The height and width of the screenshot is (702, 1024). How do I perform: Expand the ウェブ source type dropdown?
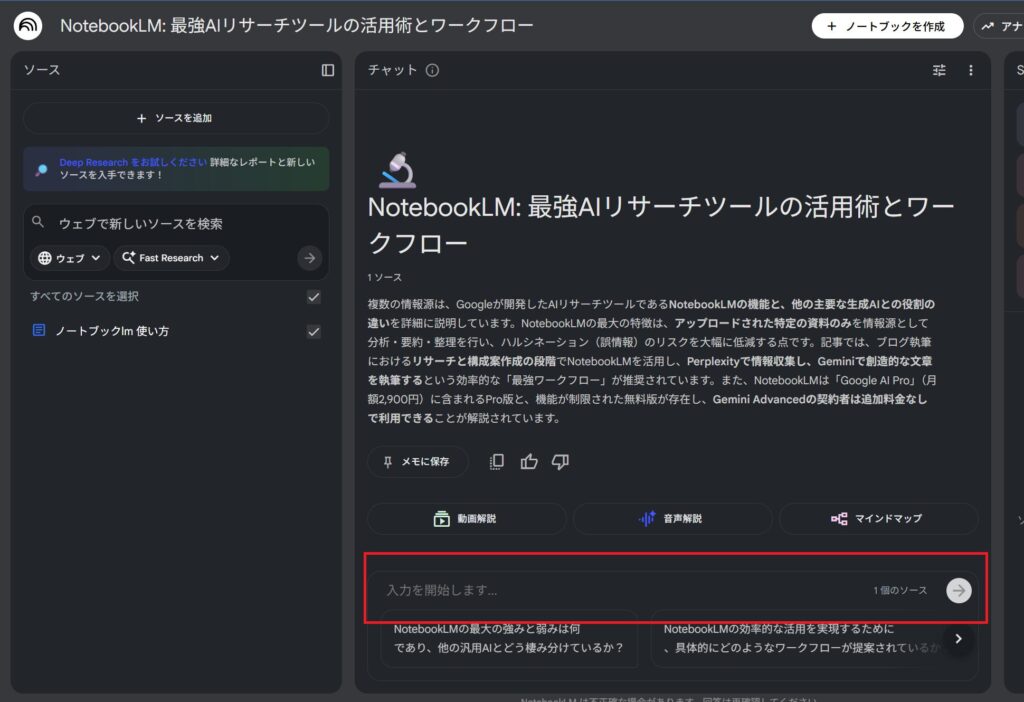[71, 258]
